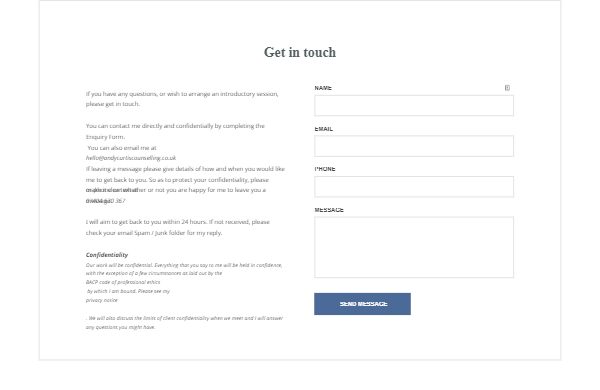
Task: Submit form with Send Message button
Action: pos(362,304)
